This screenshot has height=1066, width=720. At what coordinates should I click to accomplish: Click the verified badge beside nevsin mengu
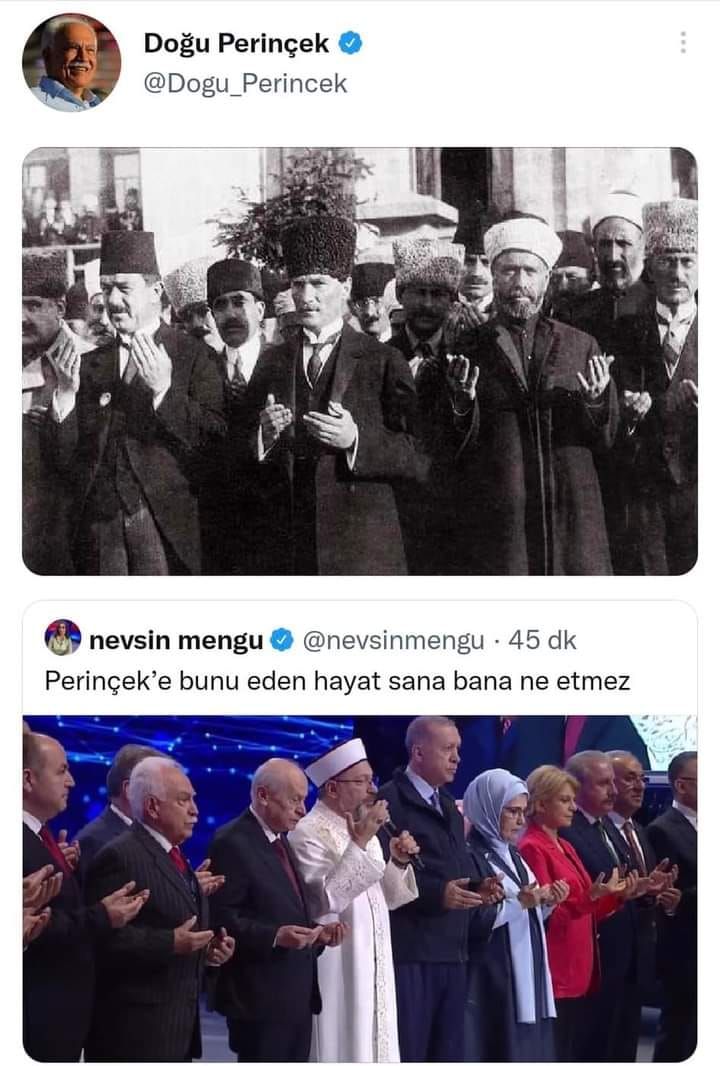pyautogui.click(x=282, y=640)
